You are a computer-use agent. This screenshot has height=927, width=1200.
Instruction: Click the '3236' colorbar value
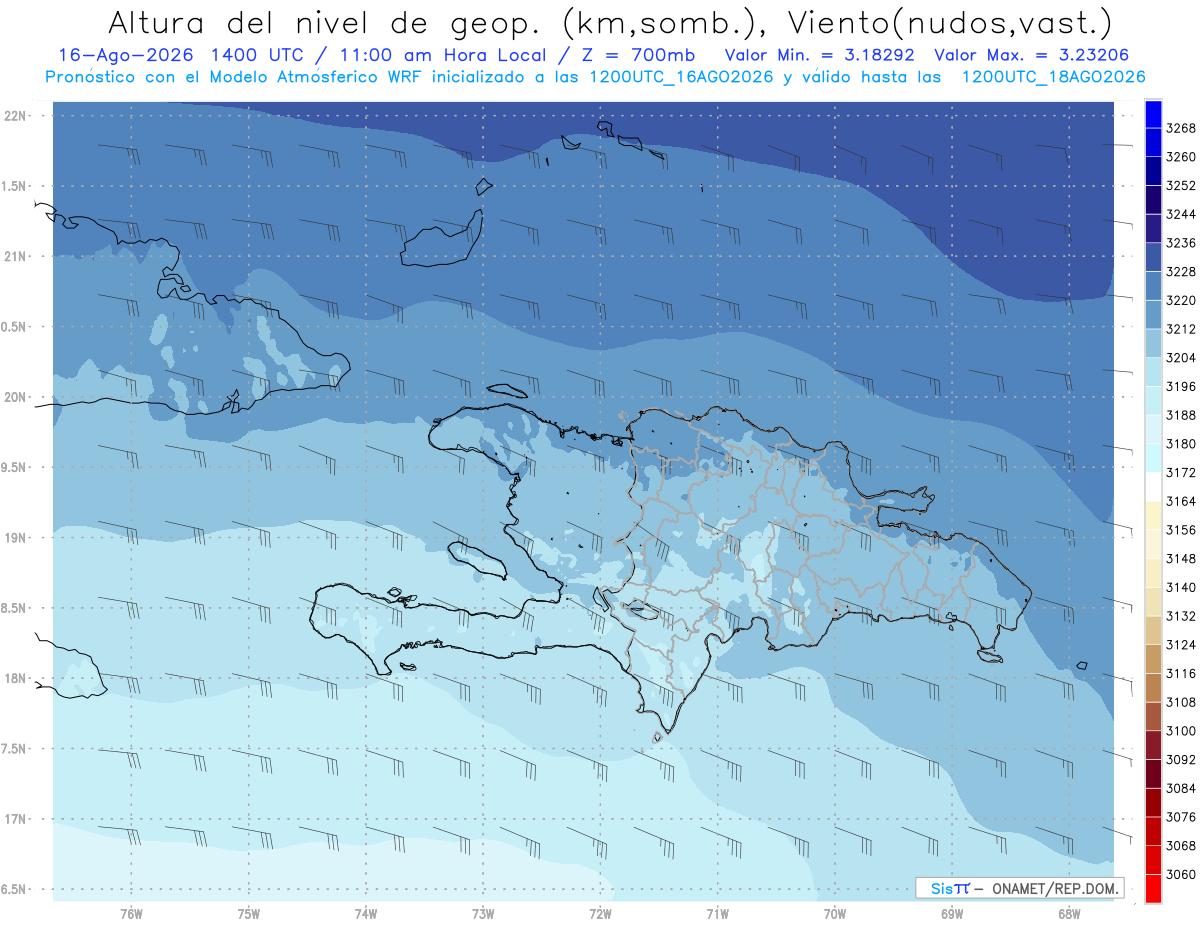point(1181,243)
